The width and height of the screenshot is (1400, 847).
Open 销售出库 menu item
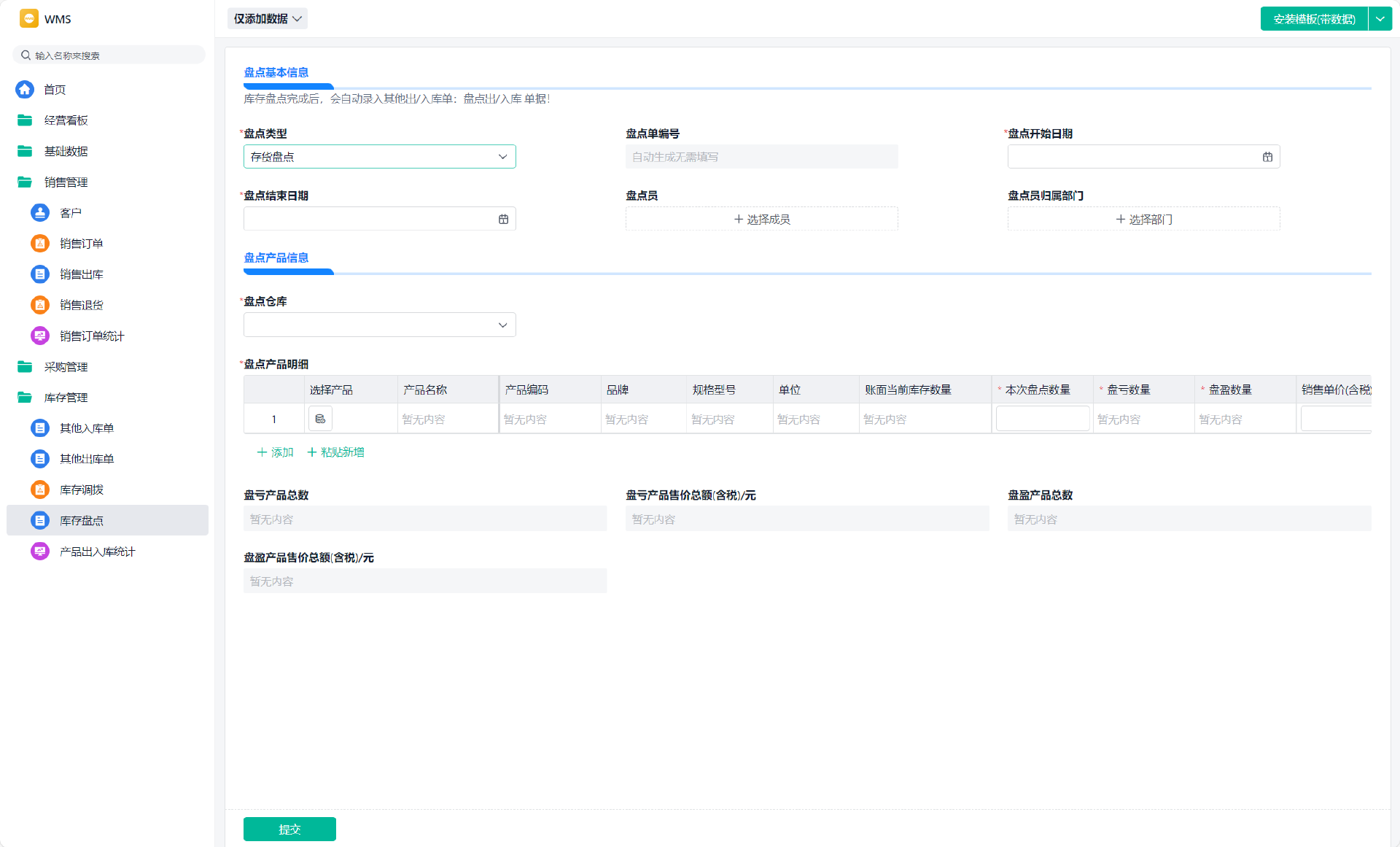click(x=81, y=274)
